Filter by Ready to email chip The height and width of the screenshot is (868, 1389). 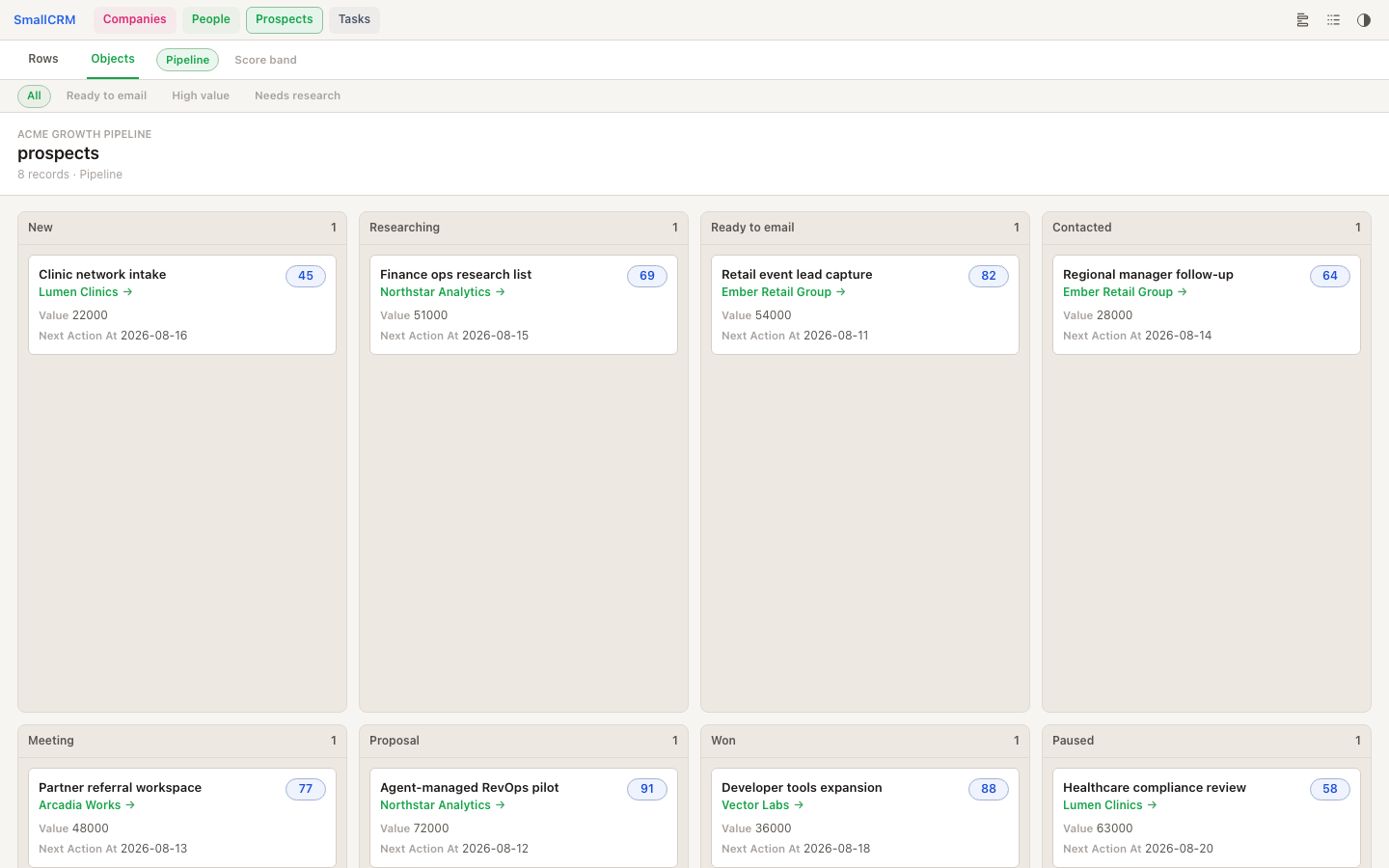pos(106,95)
